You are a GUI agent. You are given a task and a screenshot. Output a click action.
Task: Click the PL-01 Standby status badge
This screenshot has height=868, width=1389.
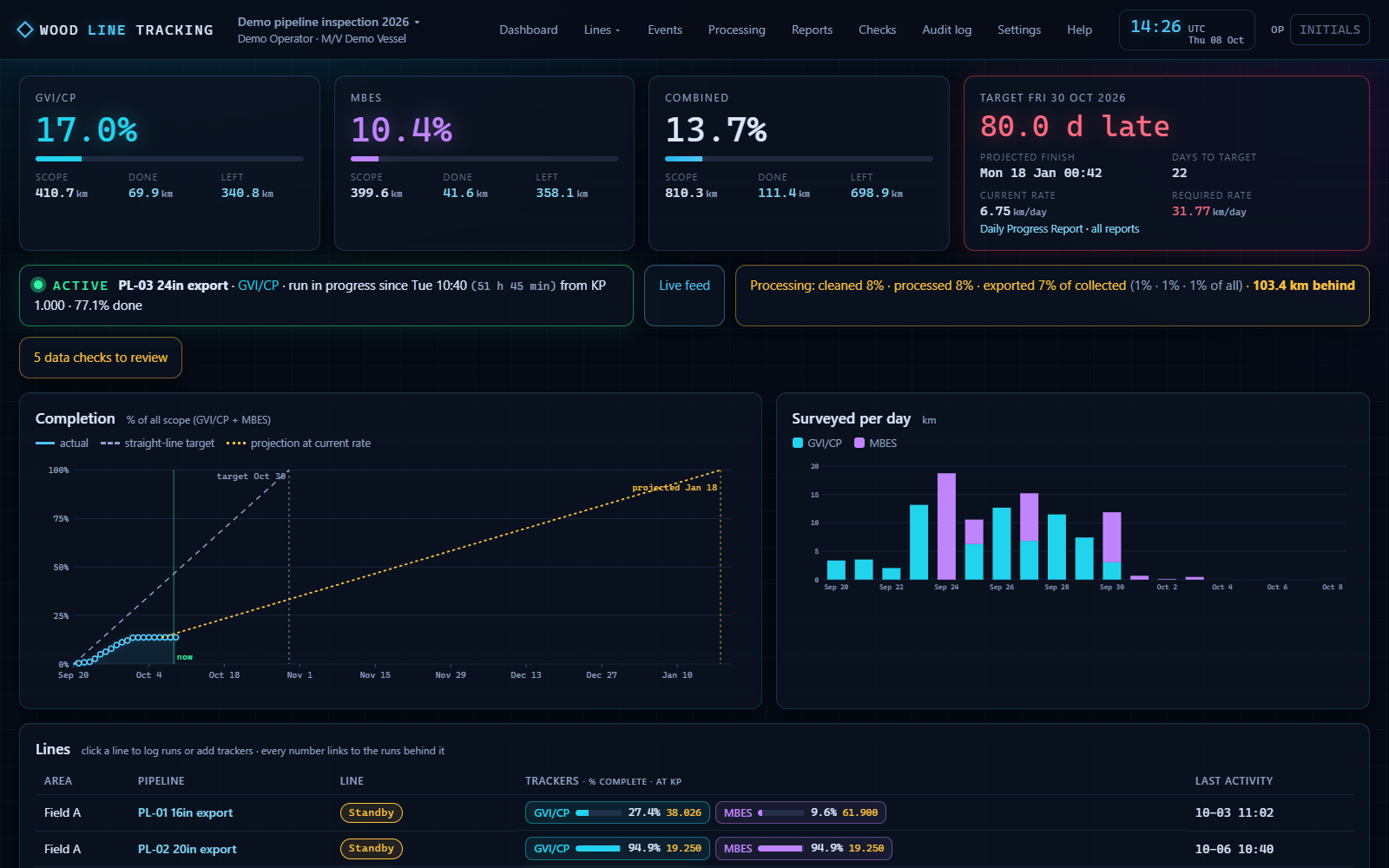pyautogui.click(x=371, y=812)
